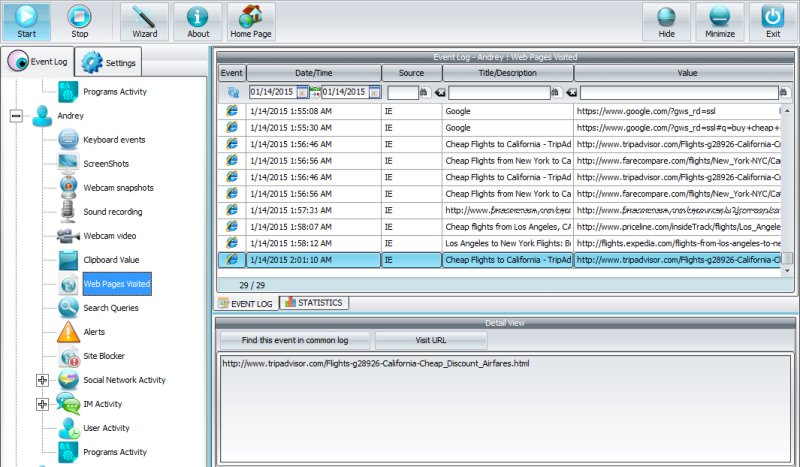Open the start date calendar picker

[x=302, y=92]
